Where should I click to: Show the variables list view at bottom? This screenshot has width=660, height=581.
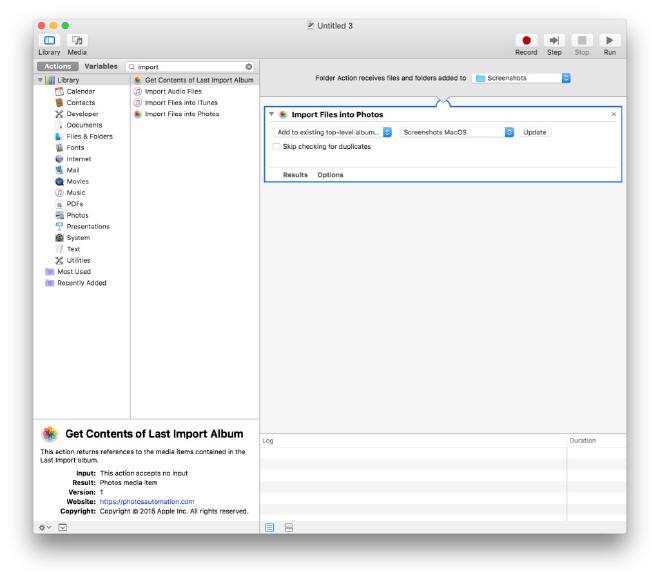[289, 528]
